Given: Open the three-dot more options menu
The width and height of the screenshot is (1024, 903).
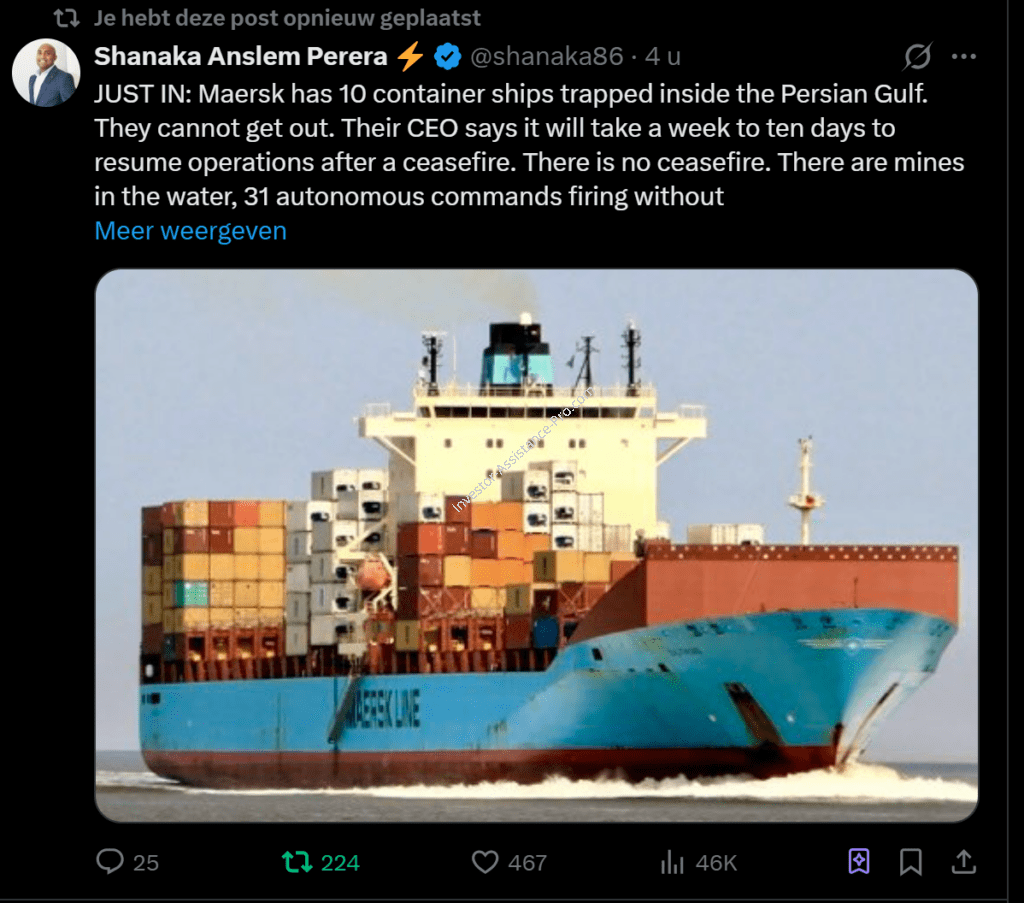Looking at the screenshot, I should point(963,57).
